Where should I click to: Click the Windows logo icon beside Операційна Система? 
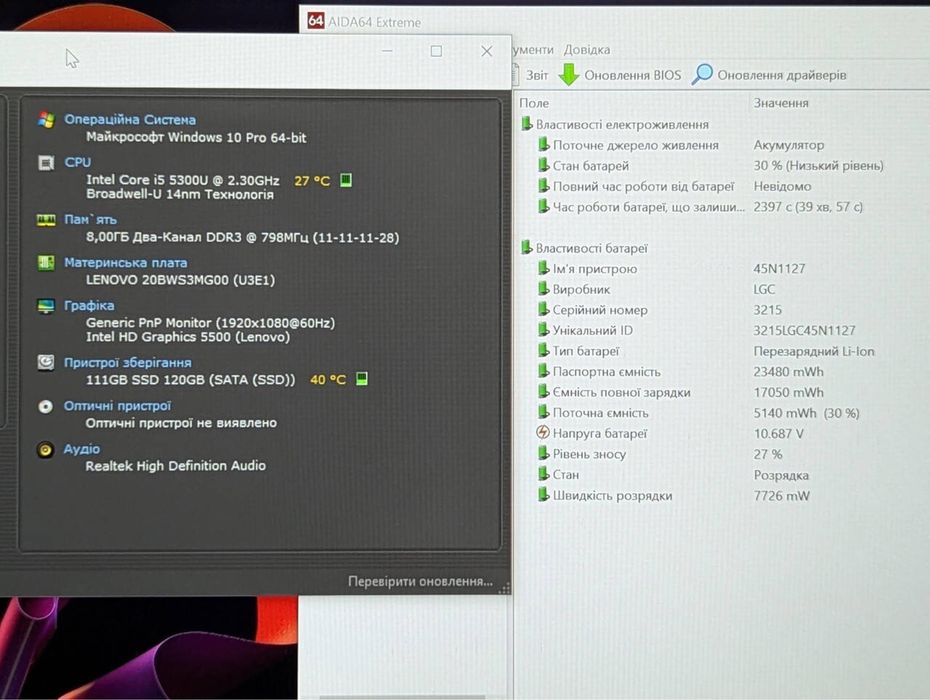click(46, 119)
